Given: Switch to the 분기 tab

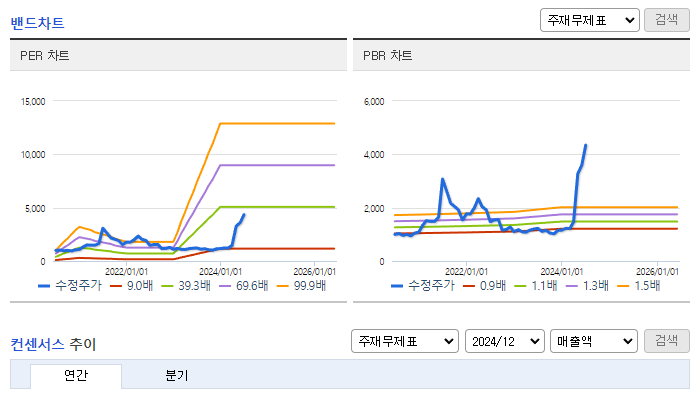Looking at the screenshot, I should 177,376.
